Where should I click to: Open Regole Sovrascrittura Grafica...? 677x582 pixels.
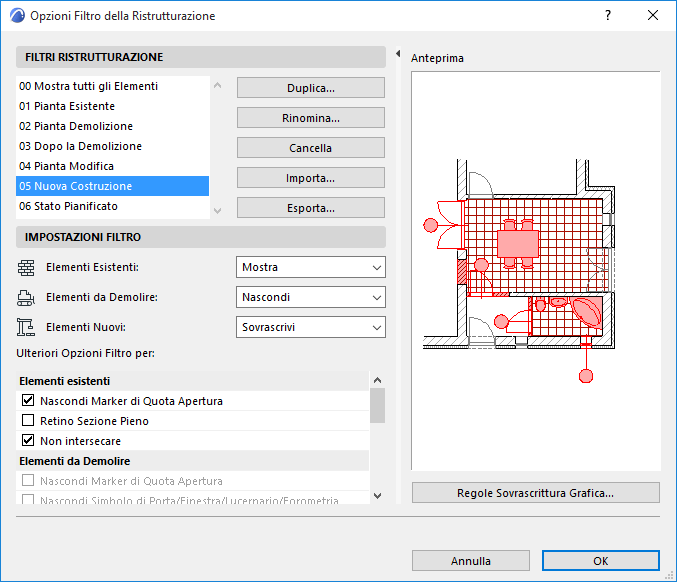point(536,493)
